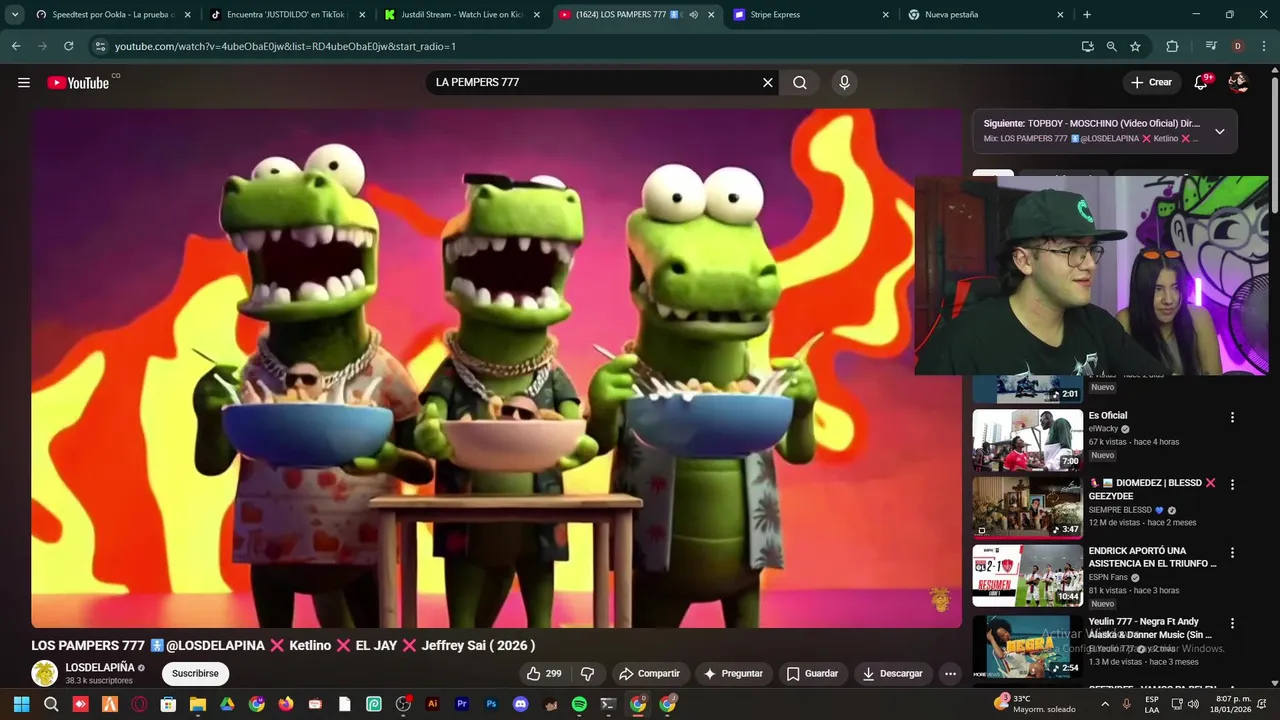This screenshot has height=720, width=1280.
Task: Click the Descargar button
Action: [893, 674]
